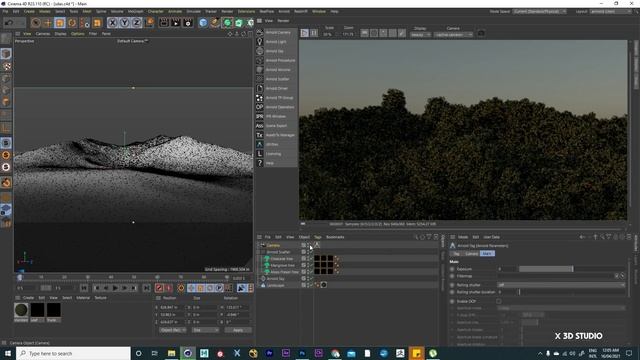640x360 pixels.
Task: Open the Rolling shutter dropdown
Action: click(561, 285)
